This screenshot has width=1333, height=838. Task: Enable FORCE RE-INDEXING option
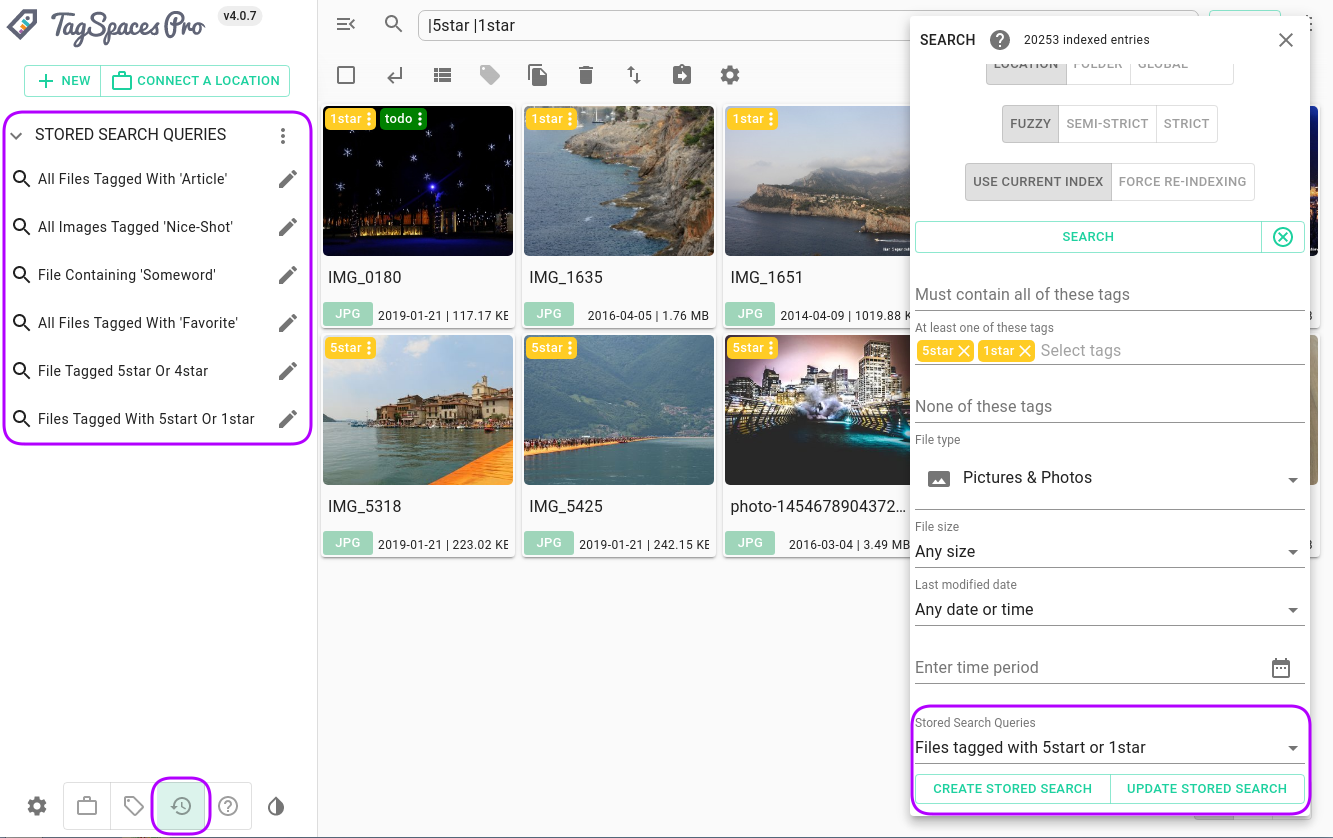(x=1183, y=181)
